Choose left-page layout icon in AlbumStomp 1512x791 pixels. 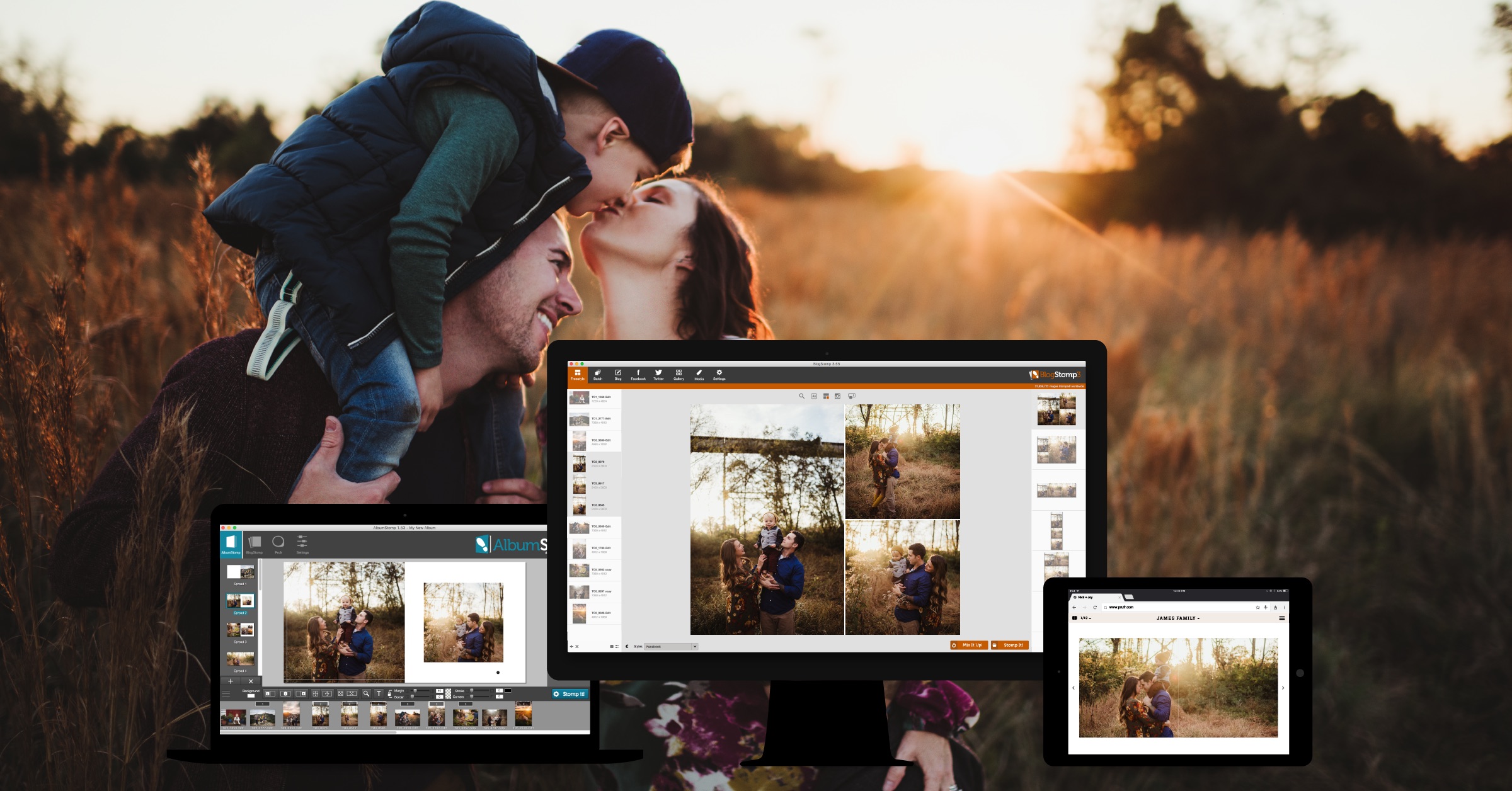click(x=270, y=693)
